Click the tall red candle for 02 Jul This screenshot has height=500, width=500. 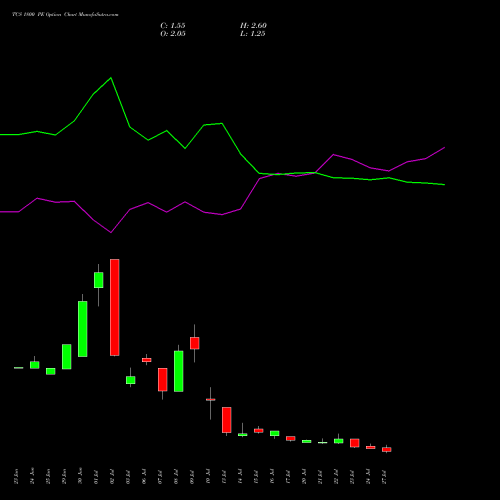(x=115, y=307)
